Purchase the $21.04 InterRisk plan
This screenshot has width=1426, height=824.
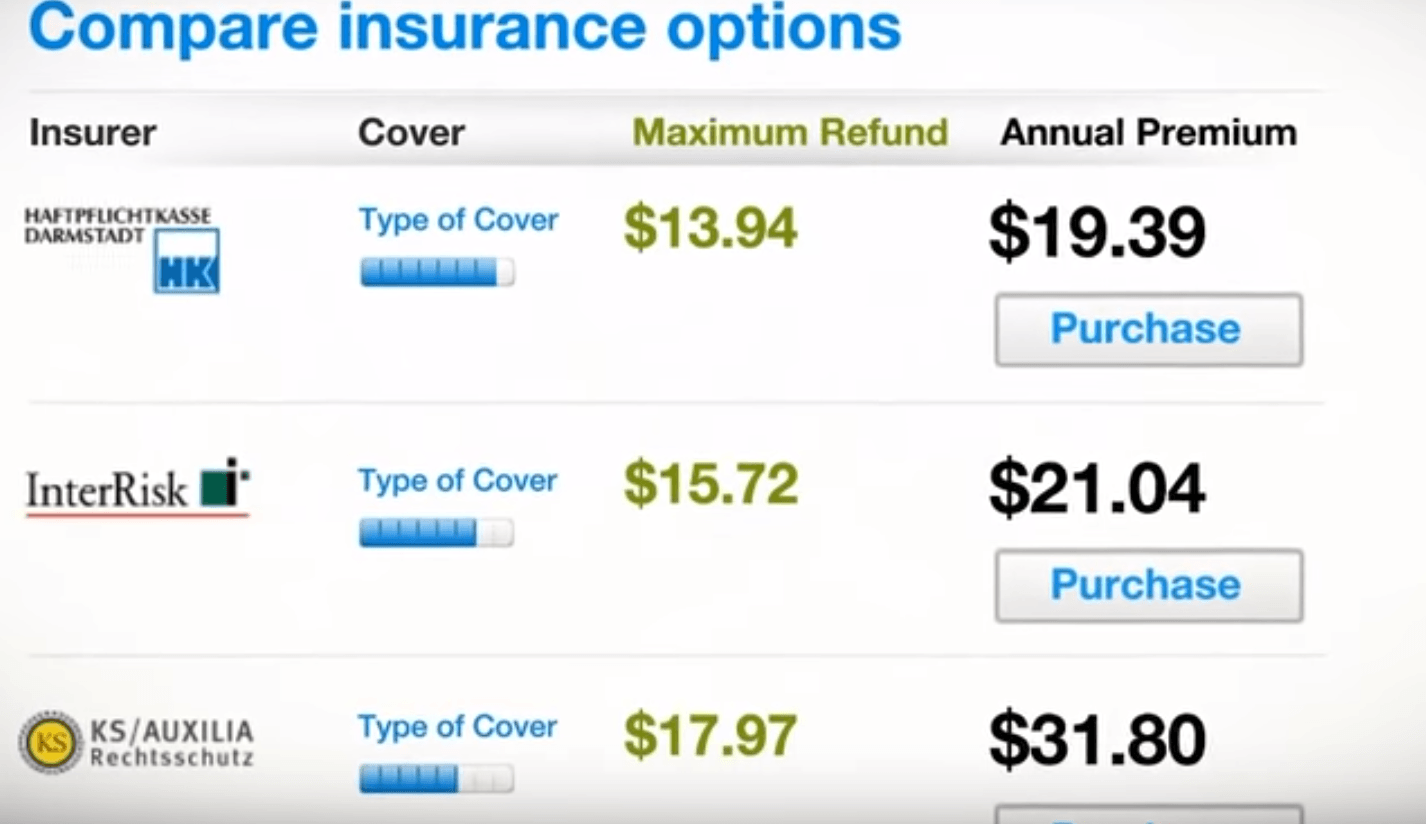pyautogui.click(x=1148, y=585)
